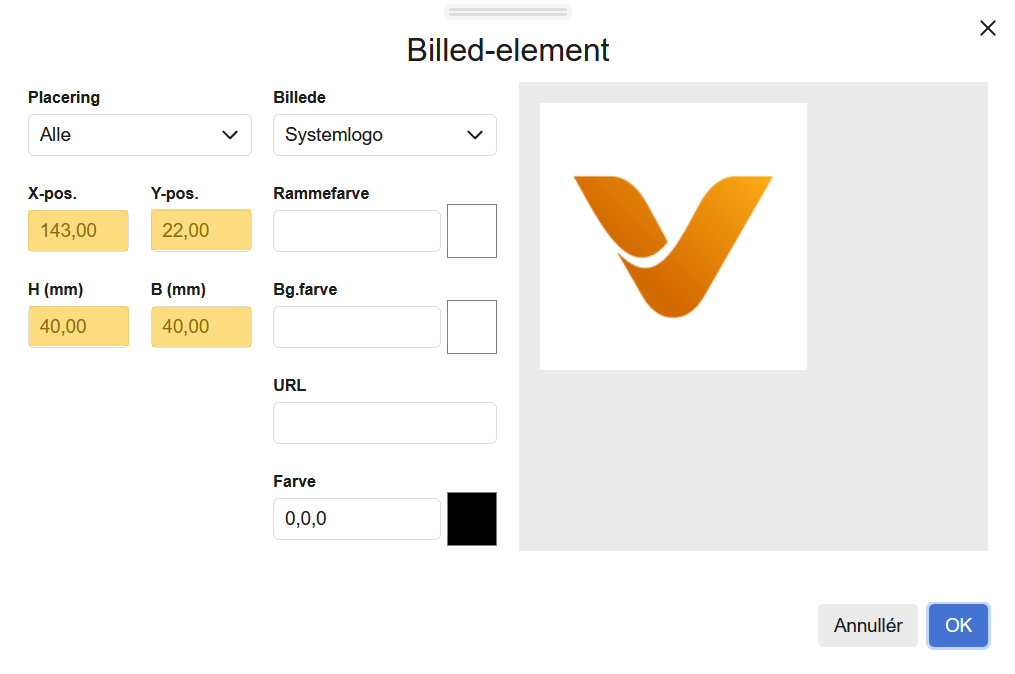Select the X-pos. value field
Image resolution: width=1015 pixels, height=674 pixels.
[x=78, y=230]
